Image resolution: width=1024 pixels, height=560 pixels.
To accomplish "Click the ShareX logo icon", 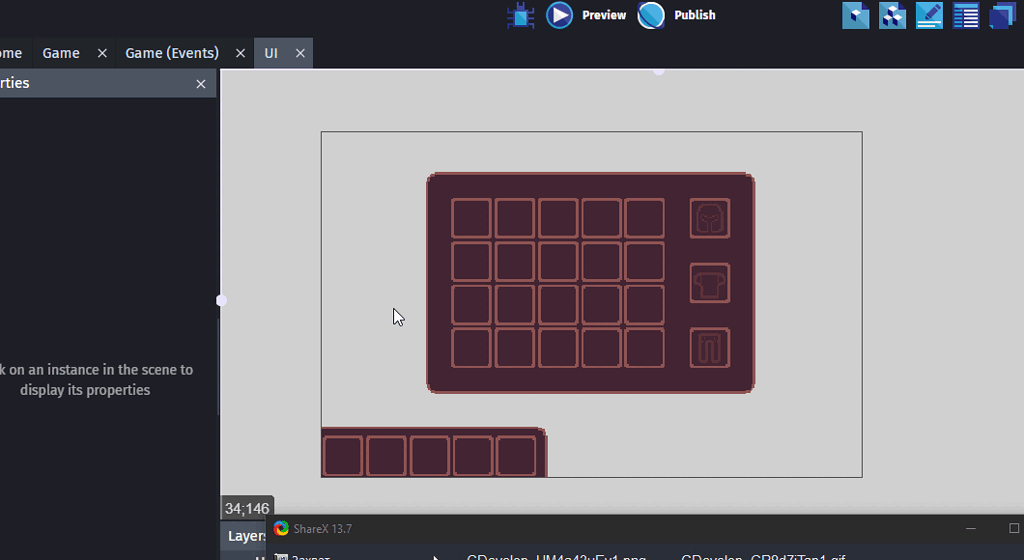I will (x=281, y=529).
